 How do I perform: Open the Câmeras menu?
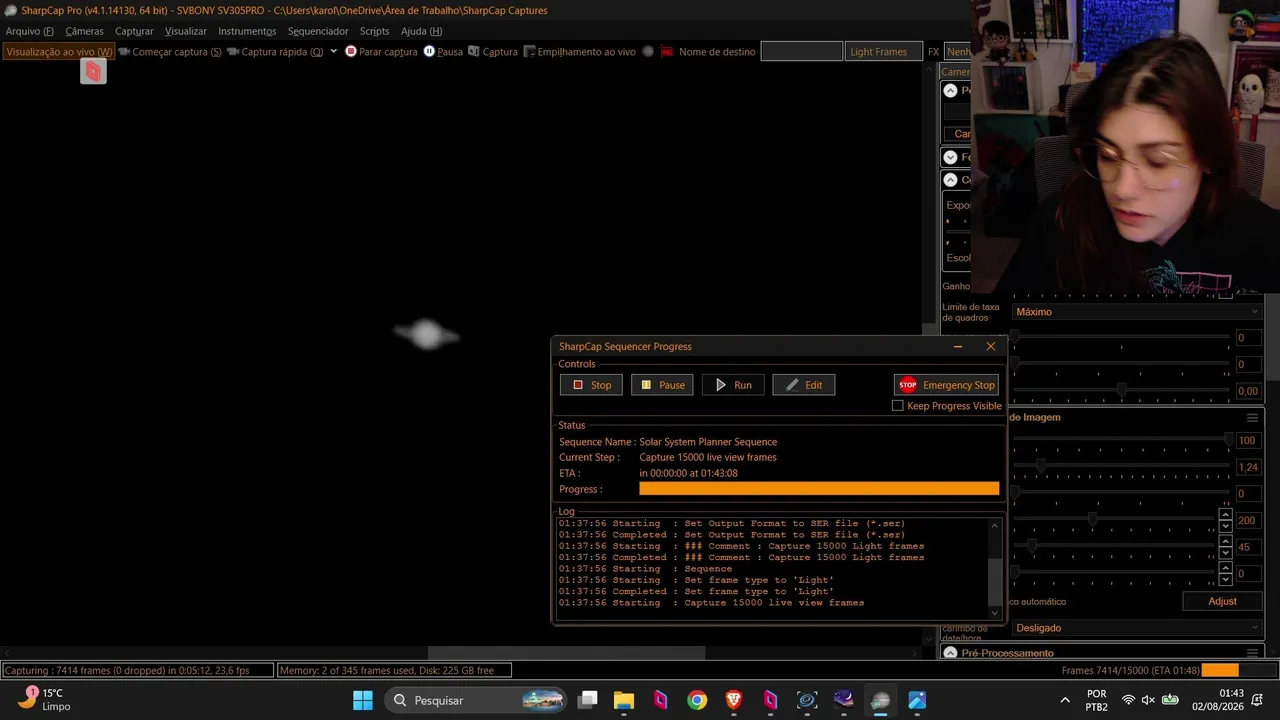click(84, 31)
